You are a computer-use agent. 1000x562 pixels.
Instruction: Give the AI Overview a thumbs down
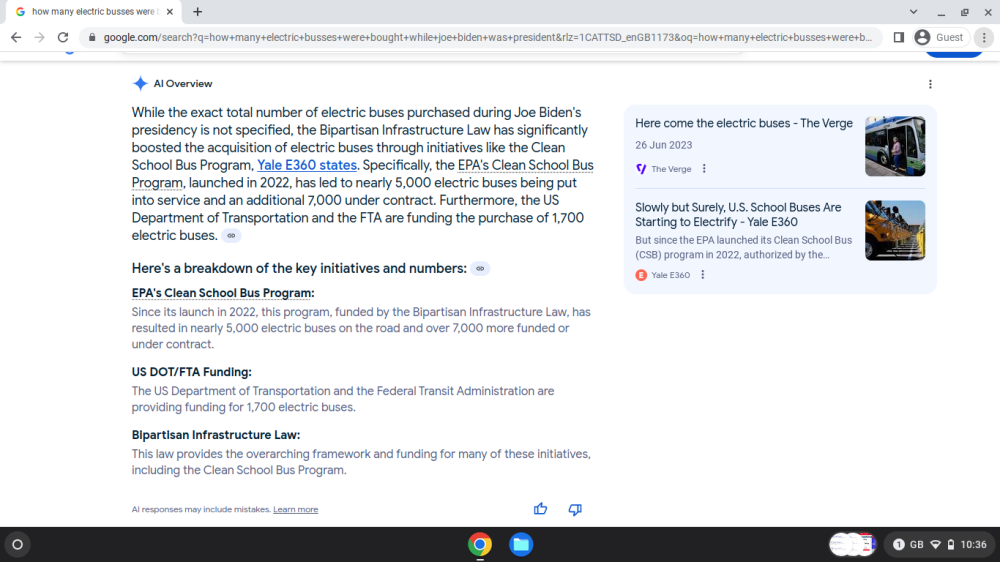[575, 509]
